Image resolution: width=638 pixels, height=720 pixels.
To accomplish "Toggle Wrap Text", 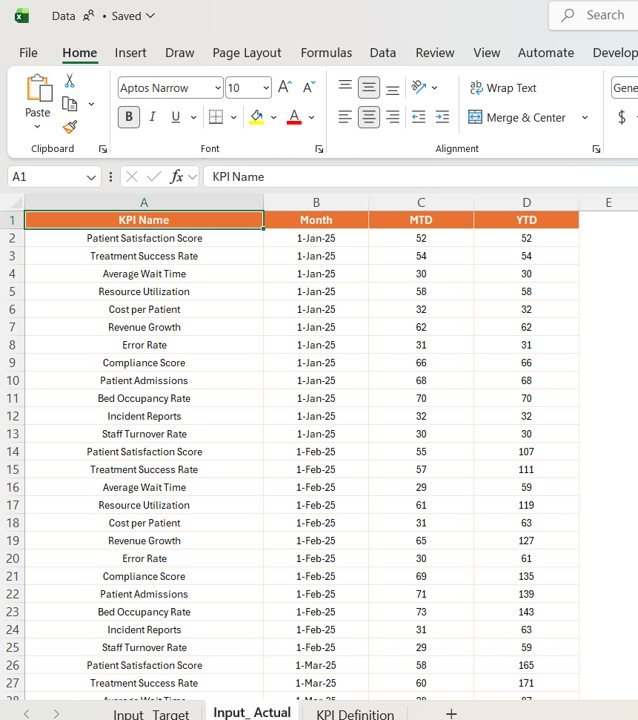I will tap(503, 88).
